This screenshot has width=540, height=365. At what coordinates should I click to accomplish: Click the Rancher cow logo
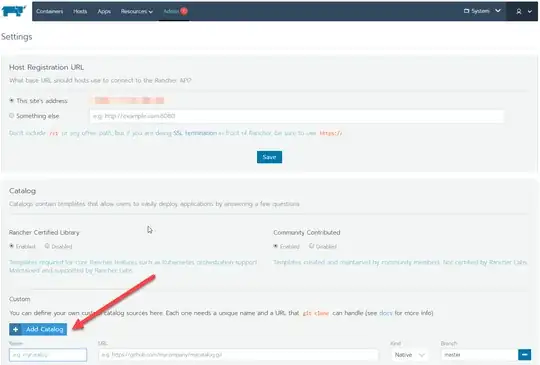pos(13,11)
